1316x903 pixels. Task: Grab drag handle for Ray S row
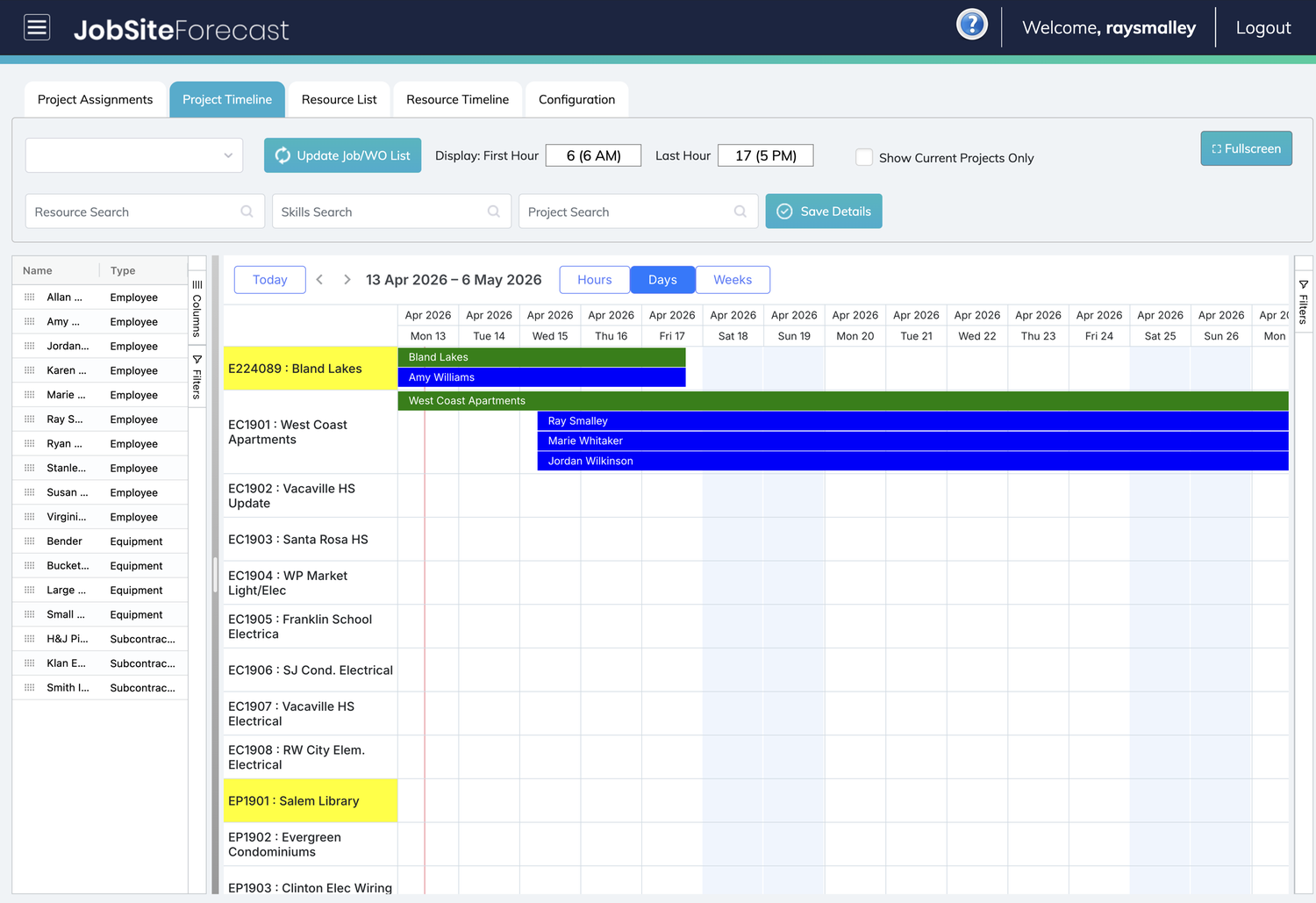30,419
